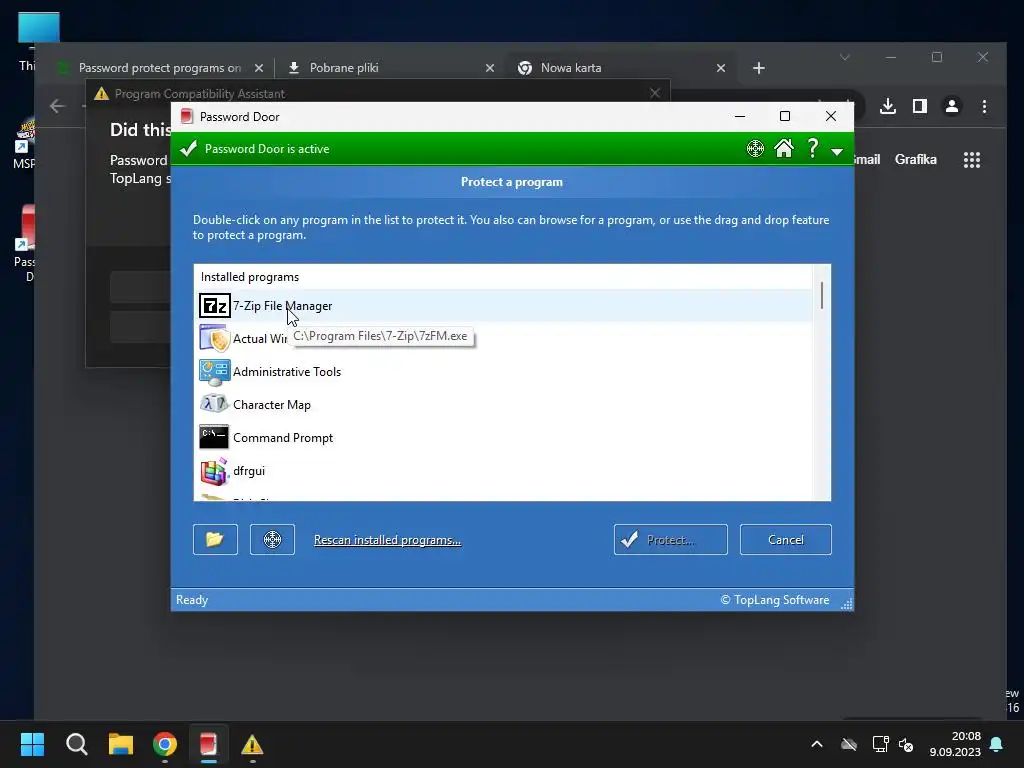1024x768 pixels.
Task: Click the Character Map icon
Action: pyautogui.click(x=214, y=404)
